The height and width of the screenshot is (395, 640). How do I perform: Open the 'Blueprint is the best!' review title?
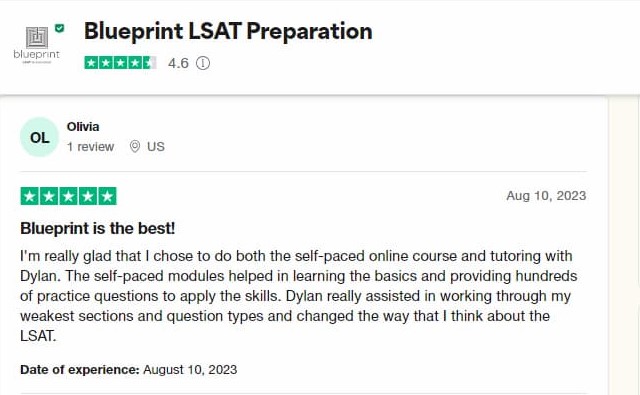[98, 229]
